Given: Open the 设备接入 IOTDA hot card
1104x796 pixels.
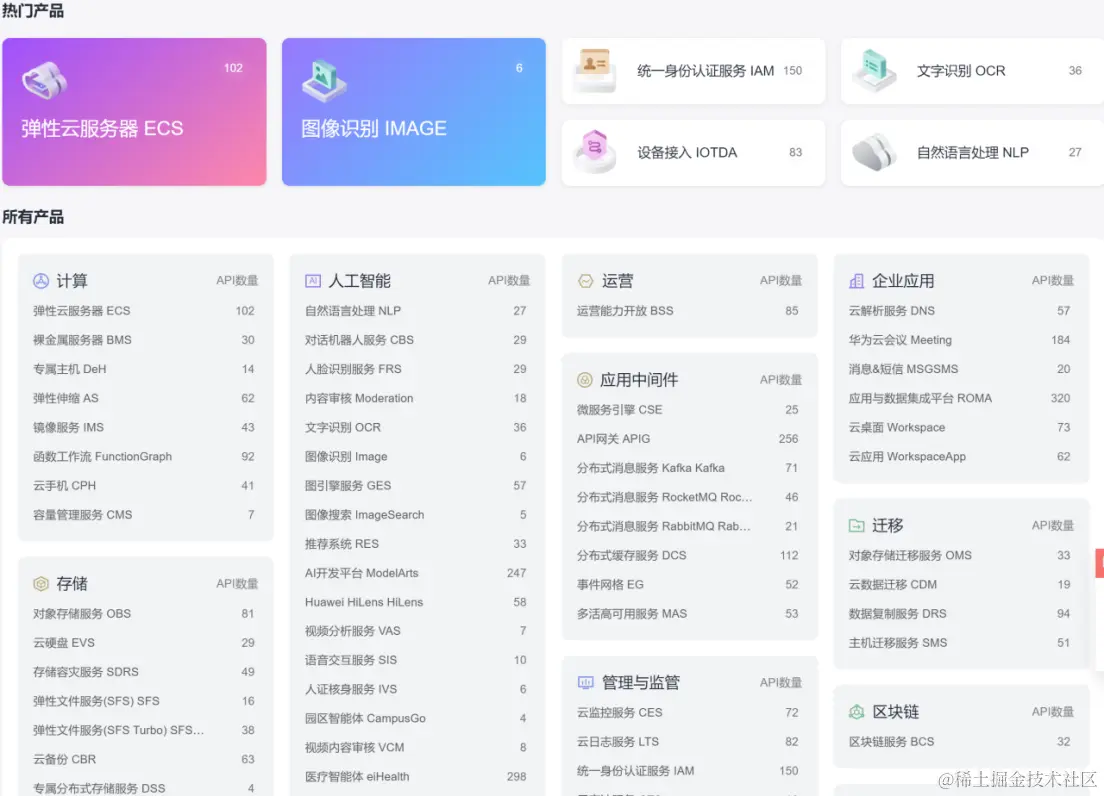Looking at the screenshot, I should coord(693,152).
